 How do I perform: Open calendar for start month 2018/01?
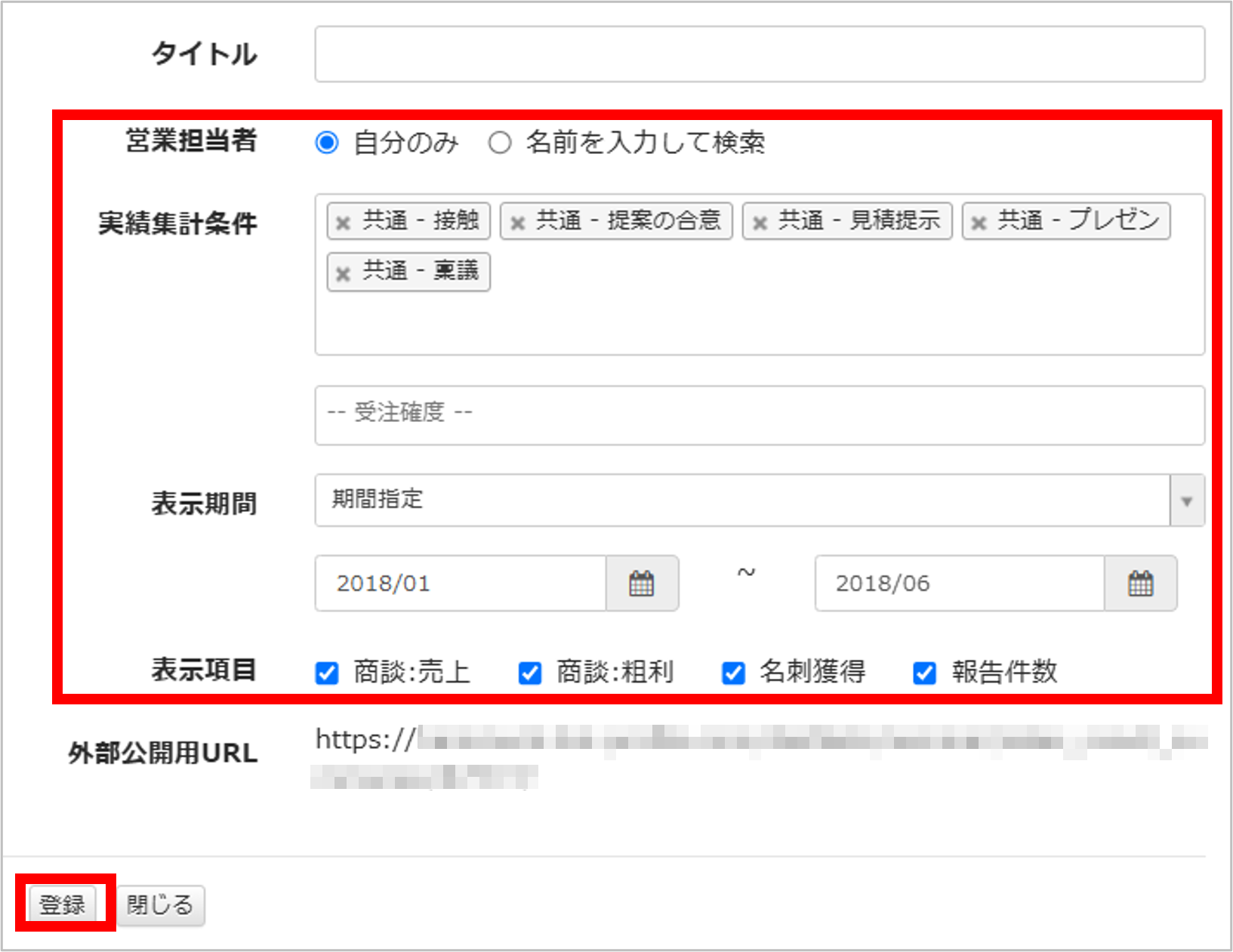pyautogui.click(x=642, y=584)
